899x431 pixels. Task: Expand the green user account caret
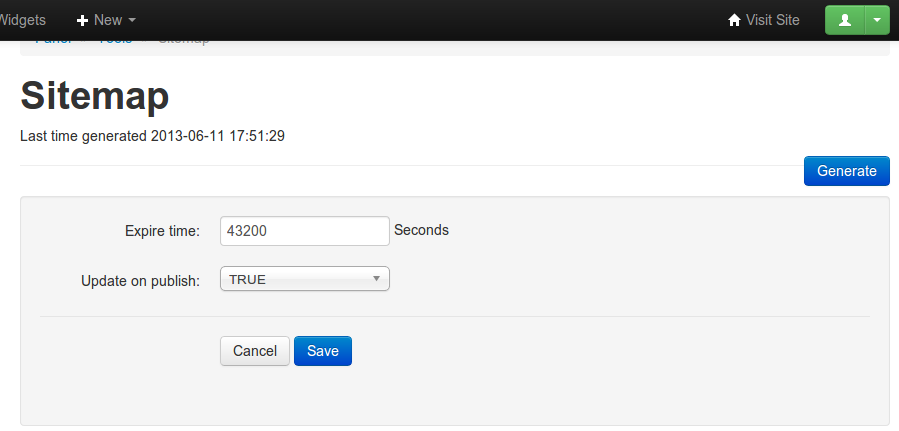(x=877, y=20)
